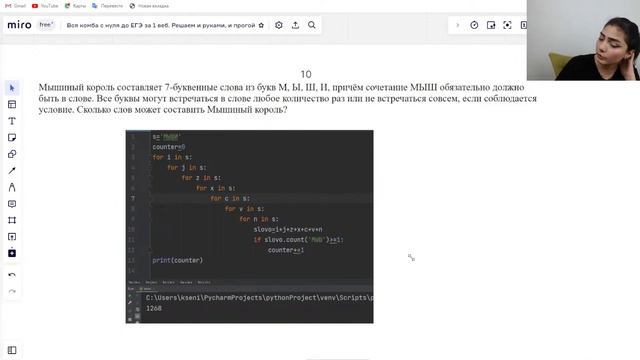Search the board with magnifier icon
This screenshot has height=360, width=640.
click(x=311, y=25)
